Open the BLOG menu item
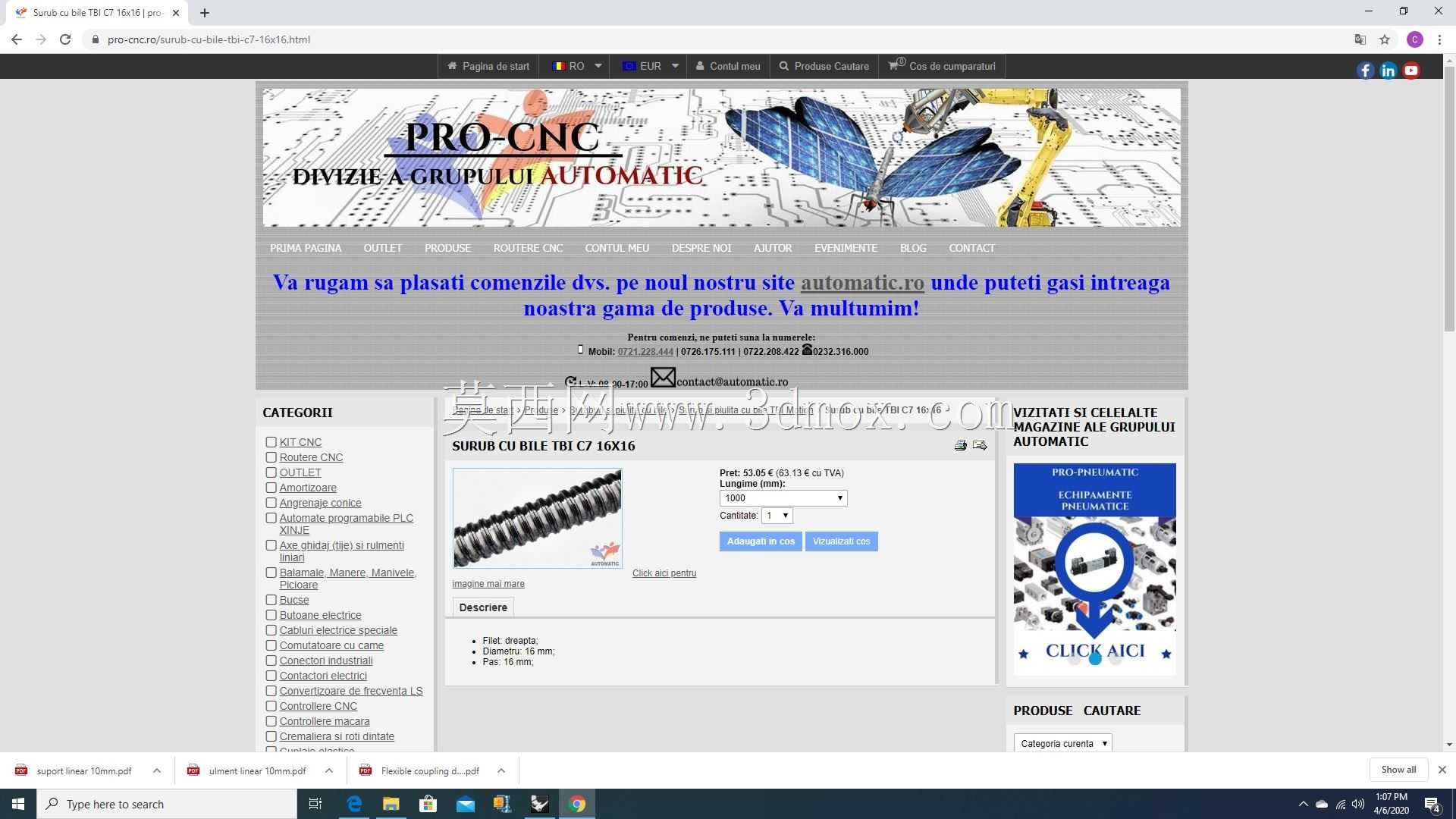This screenshot has height=819, width=1456. [913, 248]
